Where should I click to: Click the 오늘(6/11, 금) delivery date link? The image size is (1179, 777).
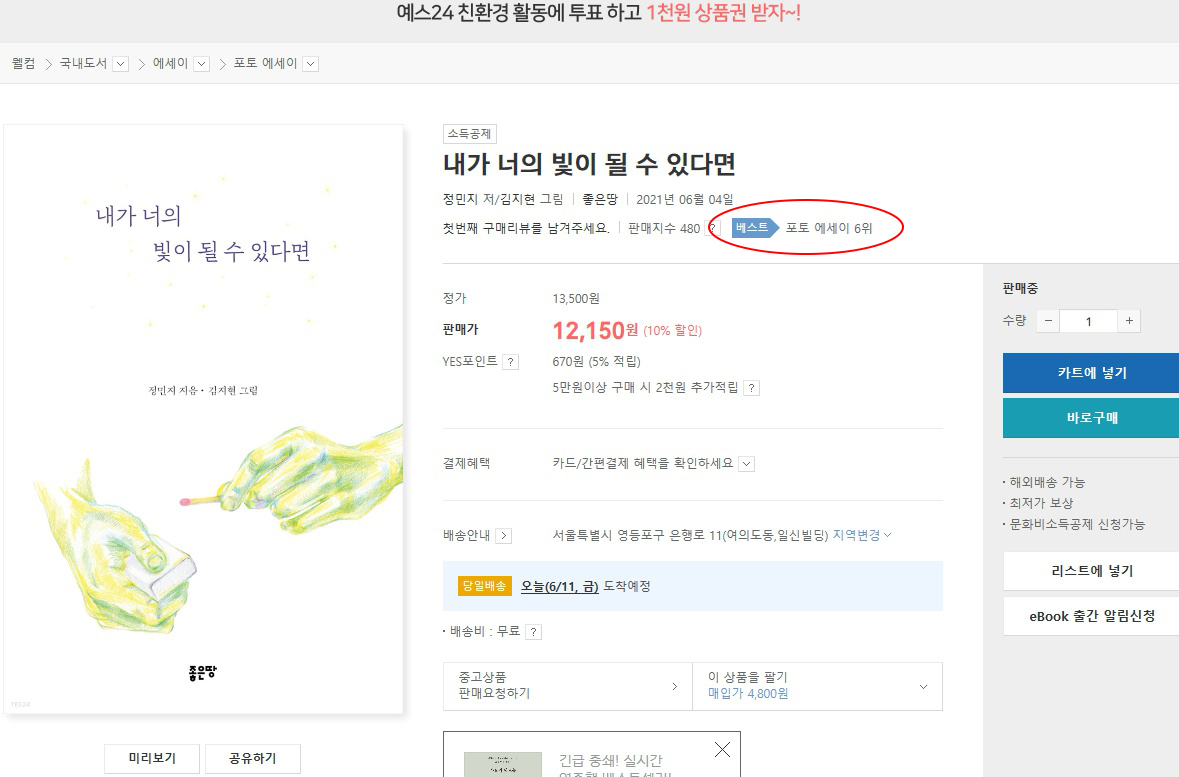point(559,586)
